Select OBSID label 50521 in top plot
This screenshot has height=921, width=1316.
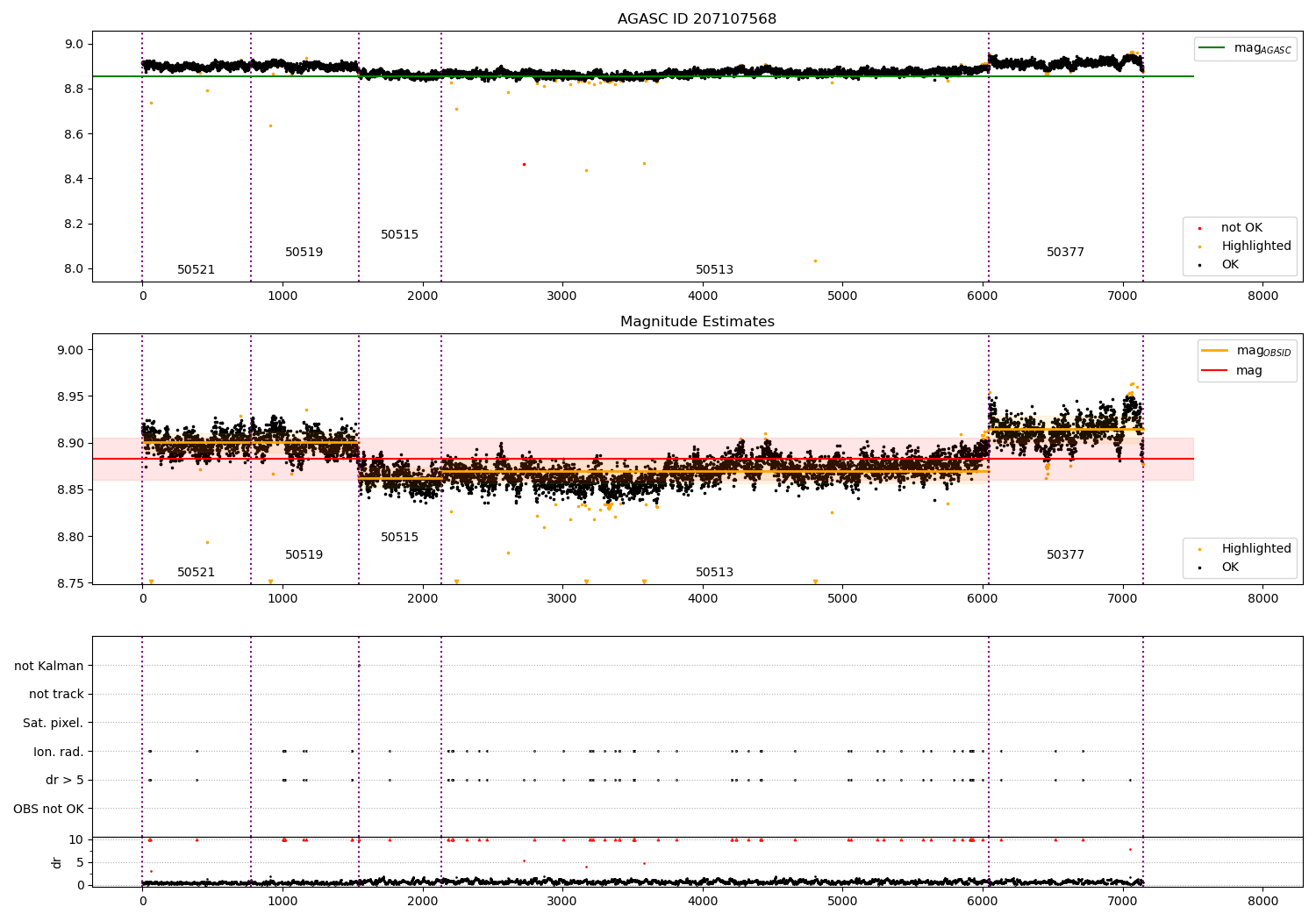point(196,270)
